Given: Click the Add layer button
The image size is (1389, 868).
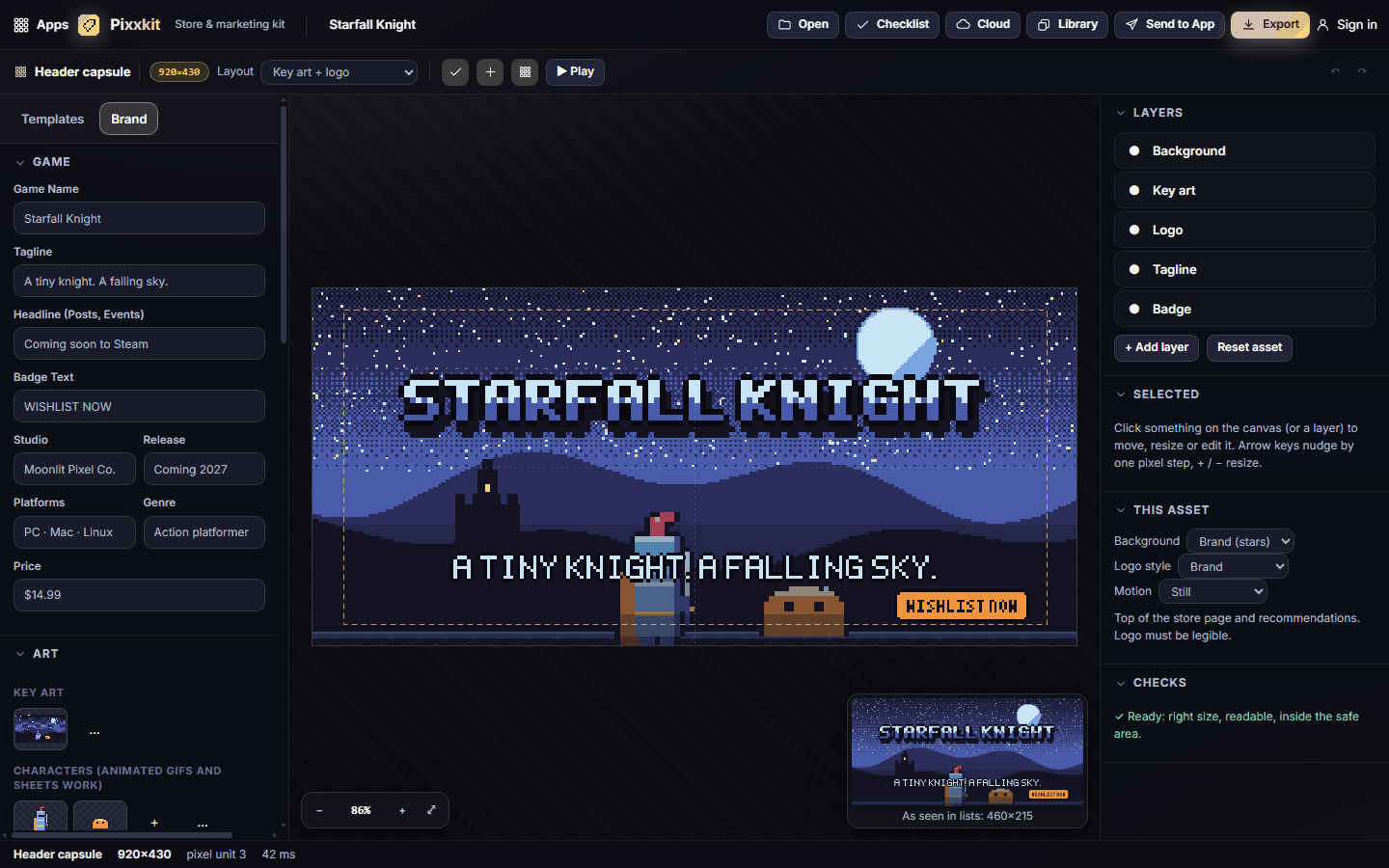Looking at the screenshot, I should coord(1157,347).
